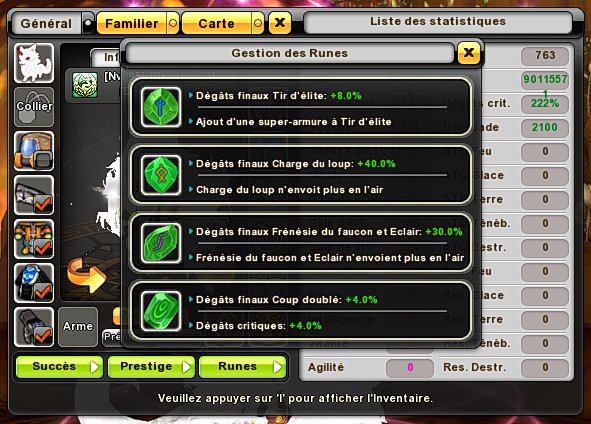Click the Tir d'élite rune progress bar
This screenshot has width=591, height=424.
pos(322,107)
